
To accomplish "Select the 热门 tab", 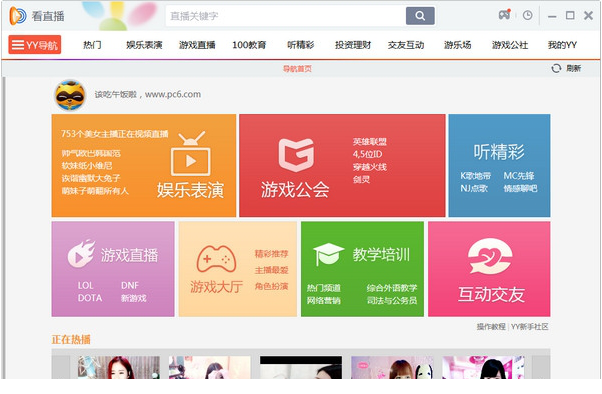I will 93,45.
